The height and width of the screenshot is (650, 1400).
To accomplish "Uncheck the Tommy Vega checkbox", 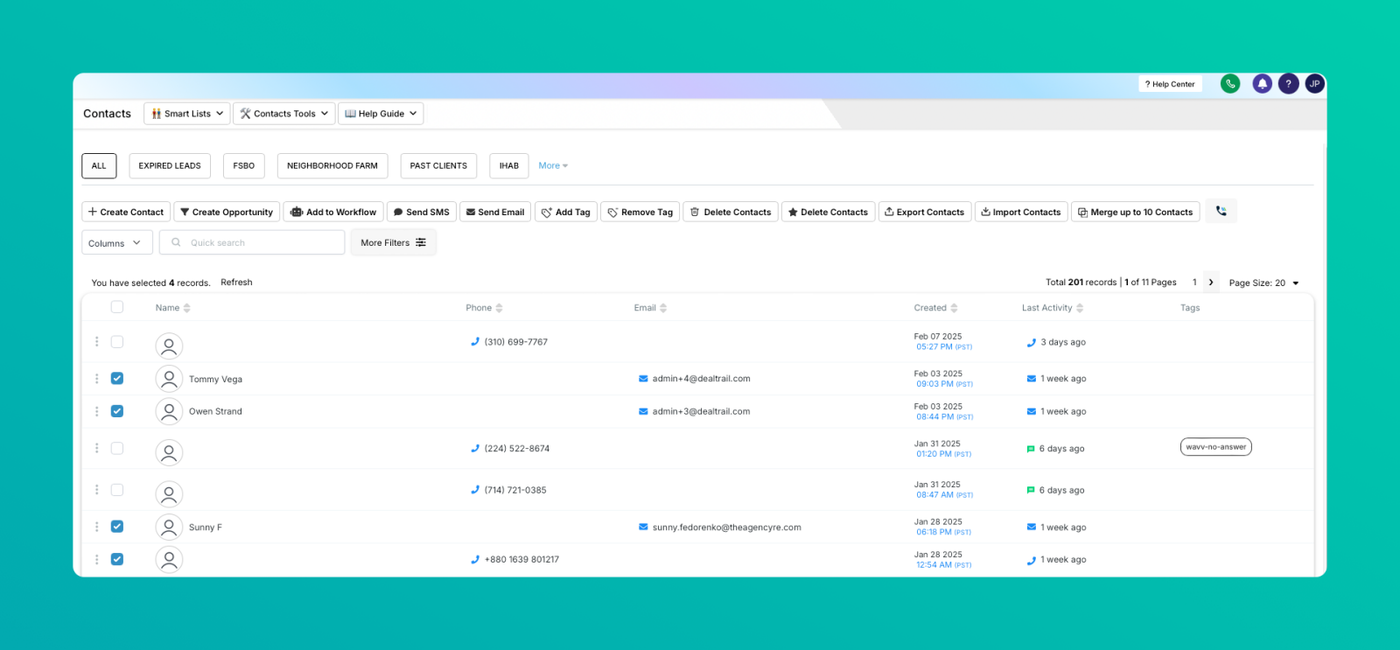I will coord(117,379).
